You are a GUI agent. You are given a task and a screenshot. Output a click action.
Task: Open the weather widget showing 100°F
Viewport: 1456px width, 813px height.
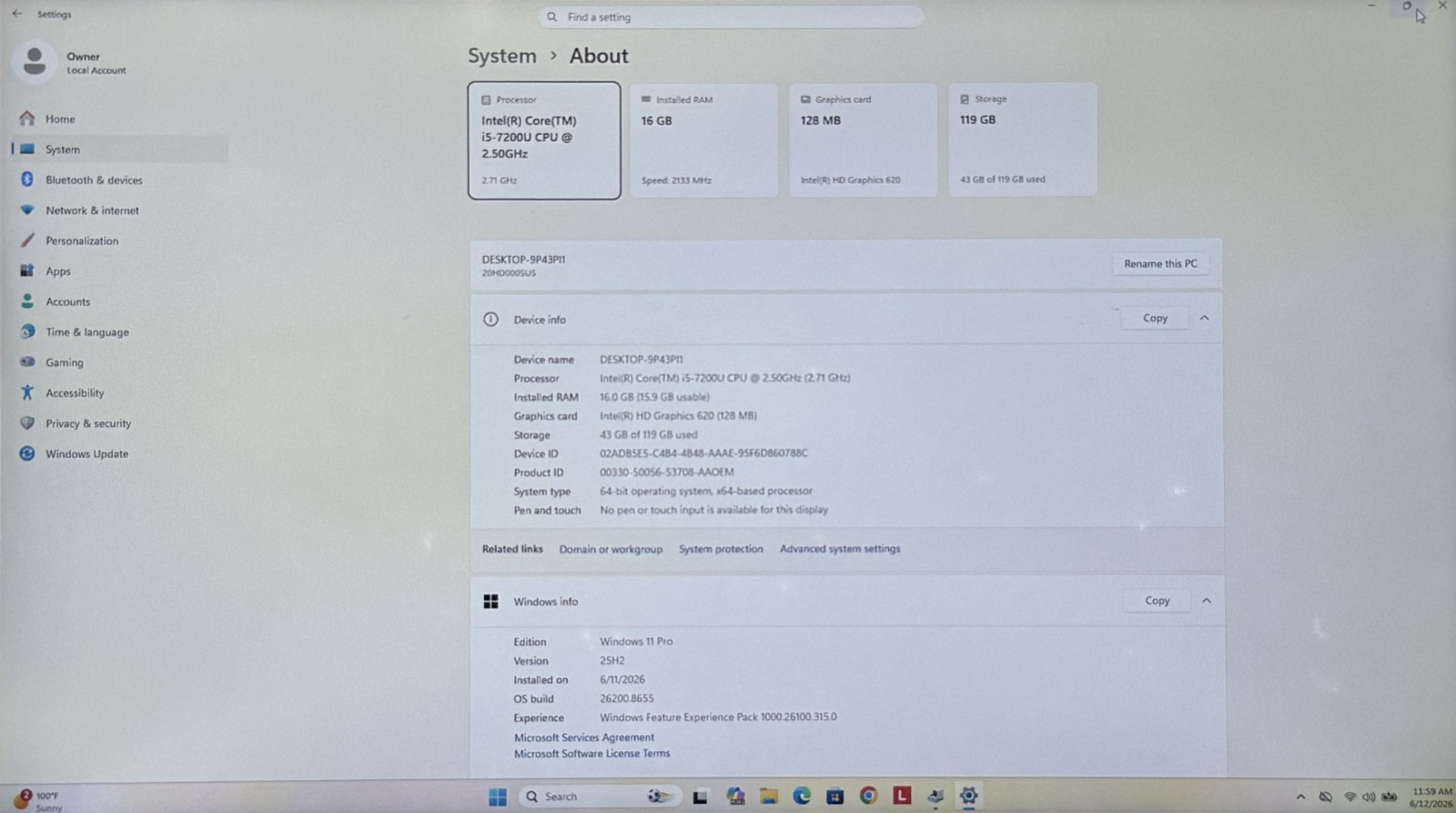36,800
